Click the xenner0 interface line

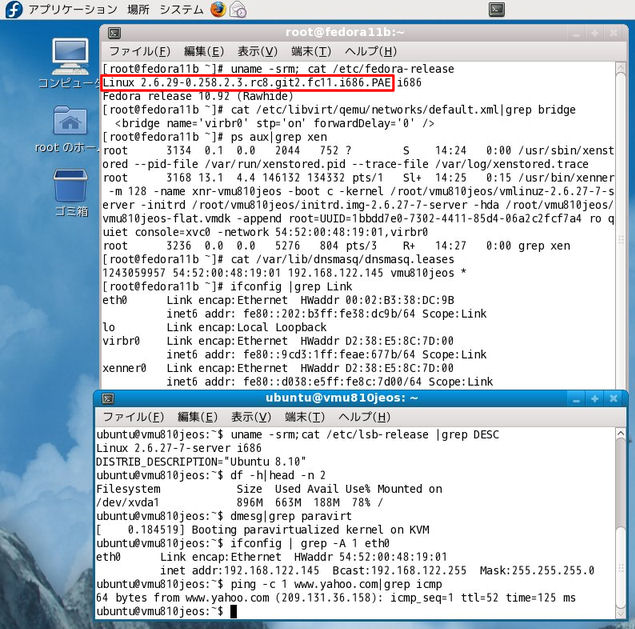pos(278,368)
